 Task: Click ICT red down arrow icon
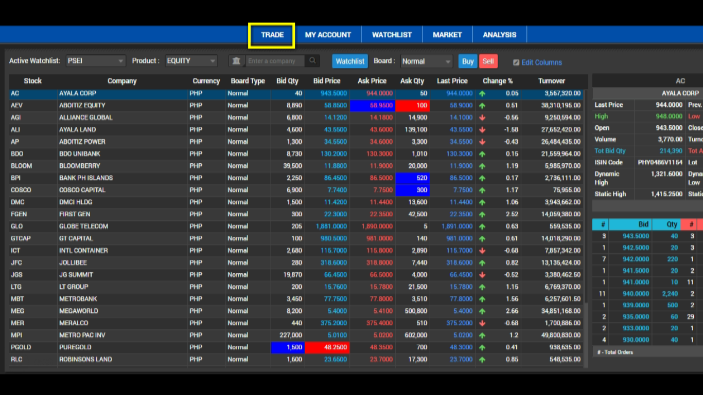482,251
